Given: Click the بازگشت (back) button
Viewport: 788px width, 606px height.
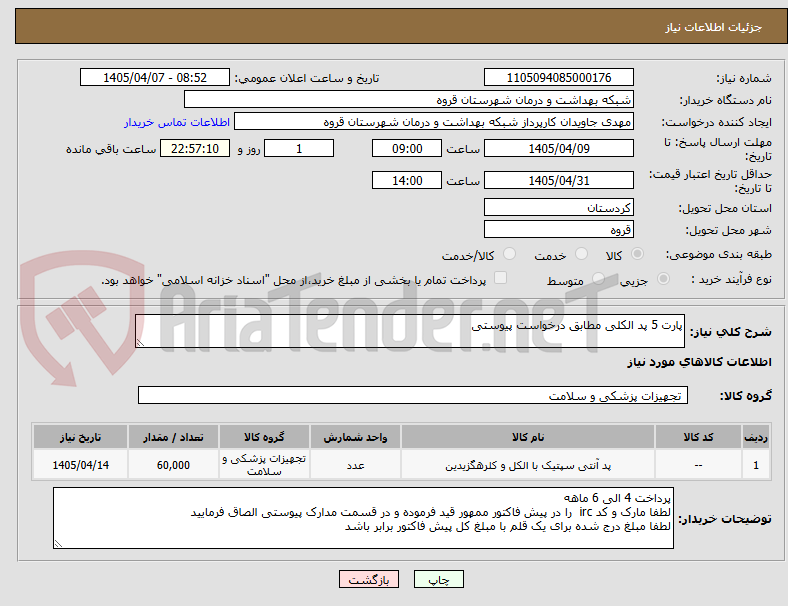Looking at the screenshot, I should point(369,579).
